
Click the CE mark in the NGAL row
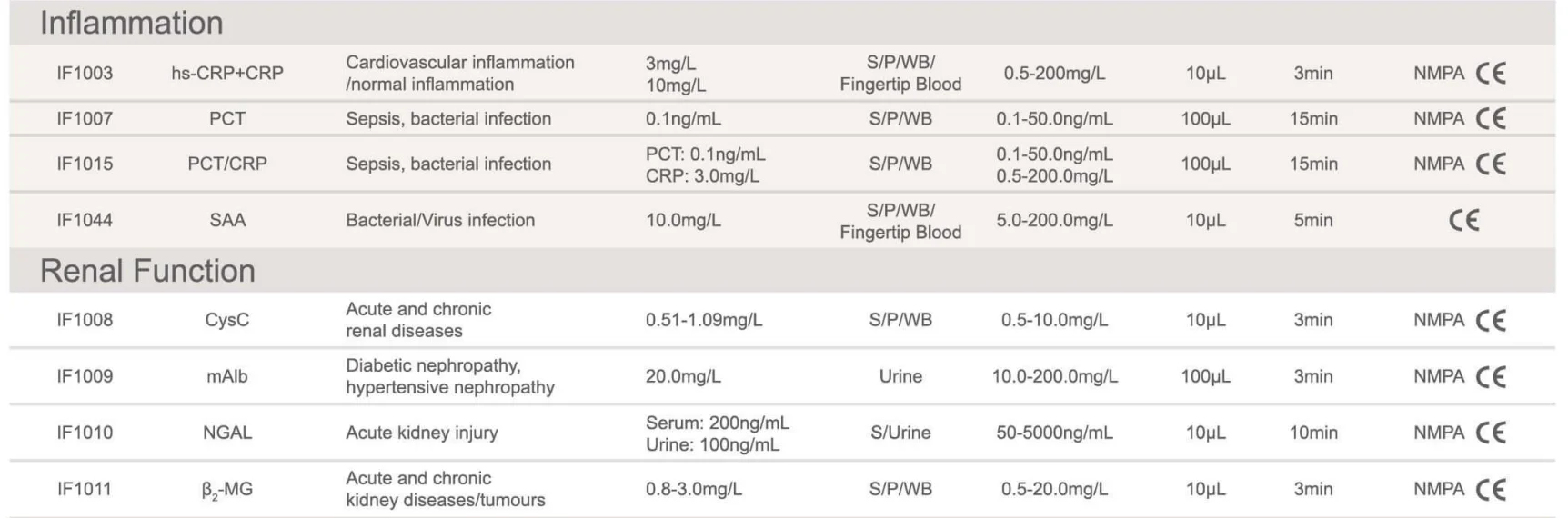[1491, 433]
